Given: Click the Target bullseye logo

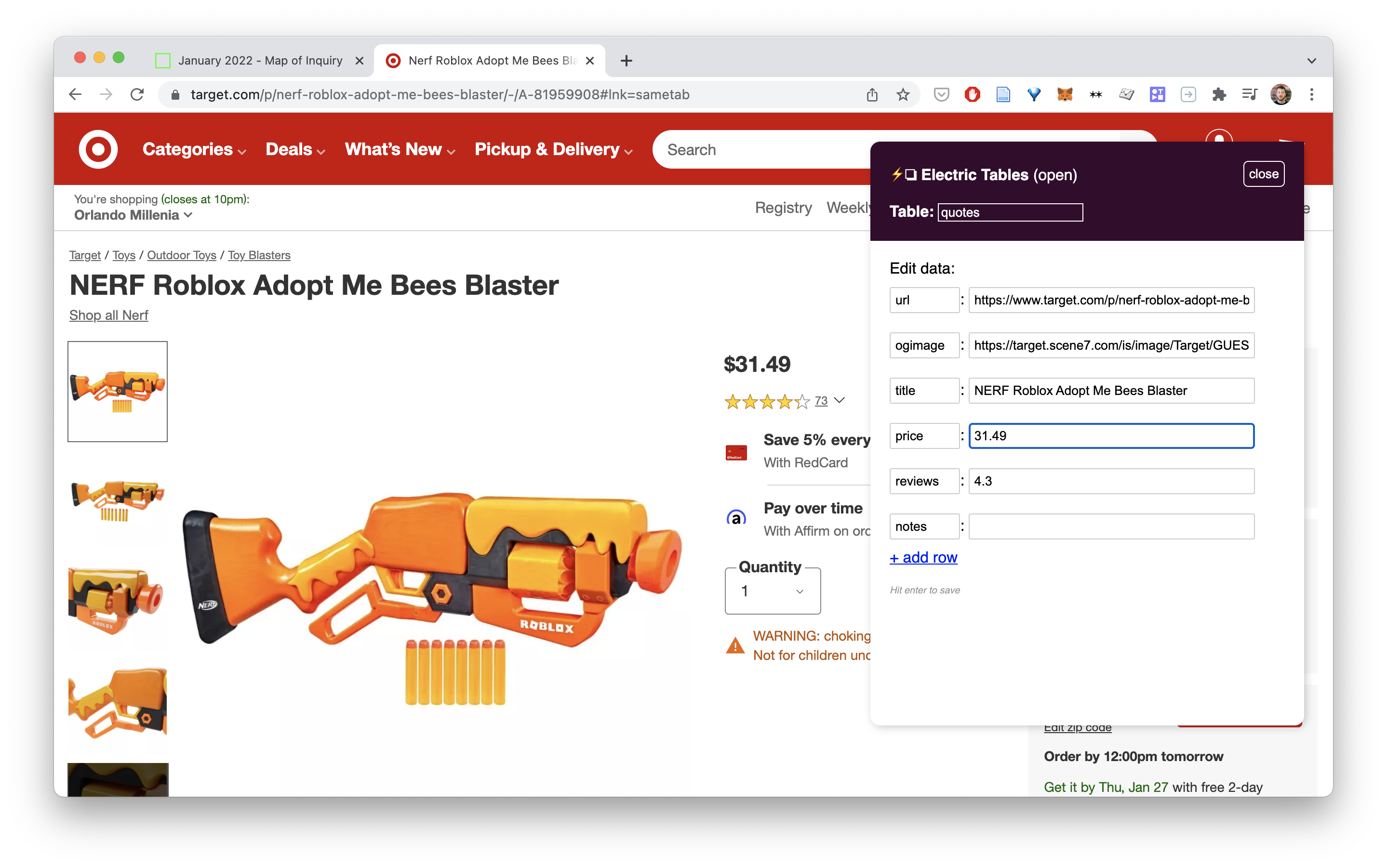Looking at the screenshot, I should point(98,149).
